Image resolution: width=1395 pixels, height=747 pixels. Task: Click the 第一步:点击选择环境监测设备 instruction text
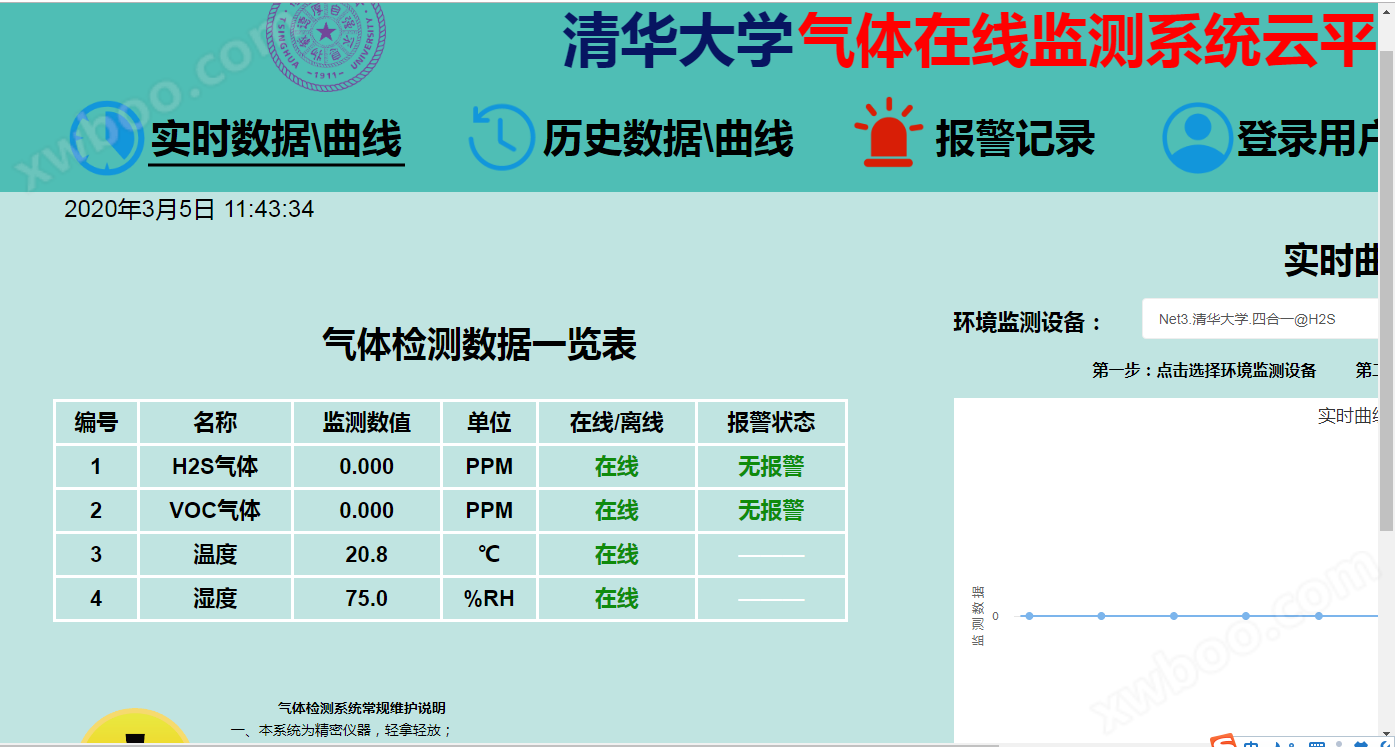point(1204,371)
